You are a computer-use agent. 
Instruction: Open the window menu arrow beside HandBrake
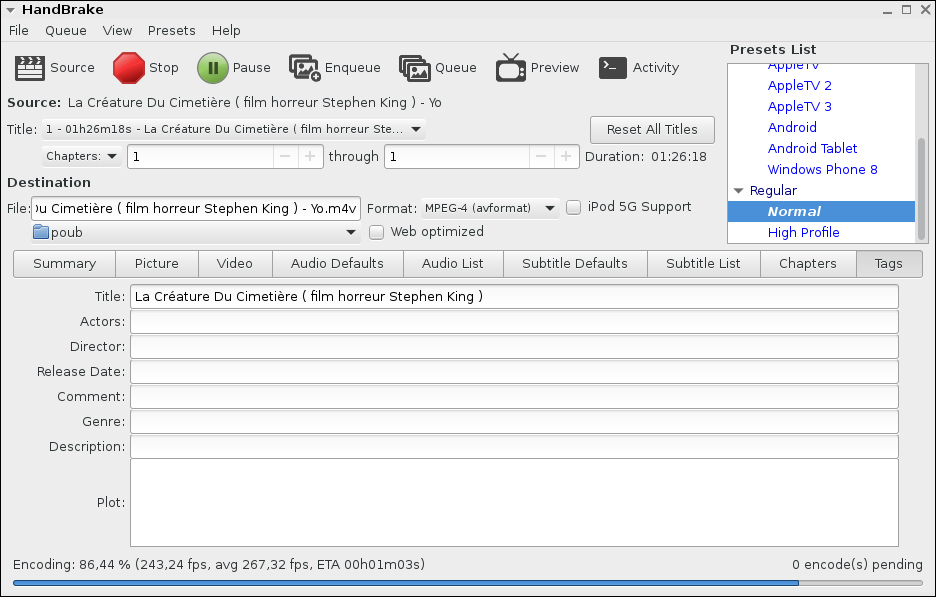tap(10, 10)
